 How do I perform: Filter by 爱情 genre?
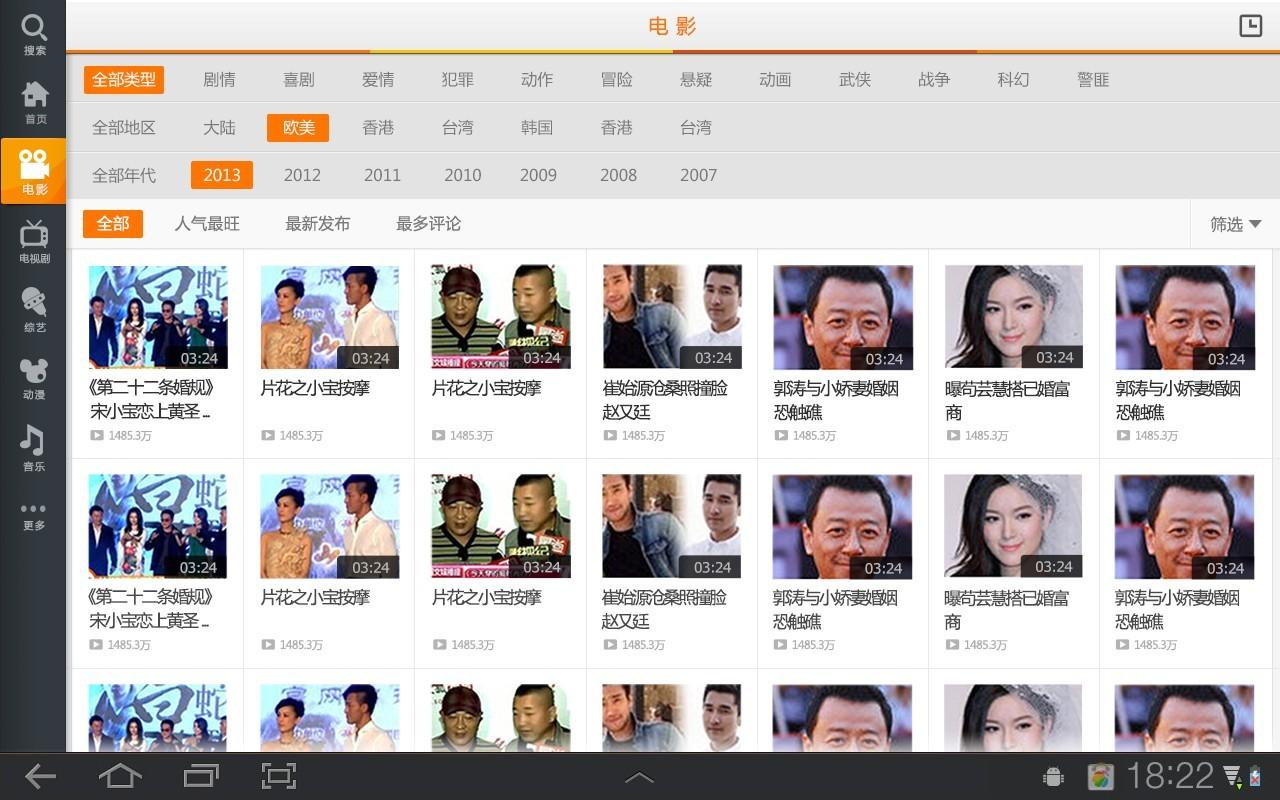[x=378, y=79]
